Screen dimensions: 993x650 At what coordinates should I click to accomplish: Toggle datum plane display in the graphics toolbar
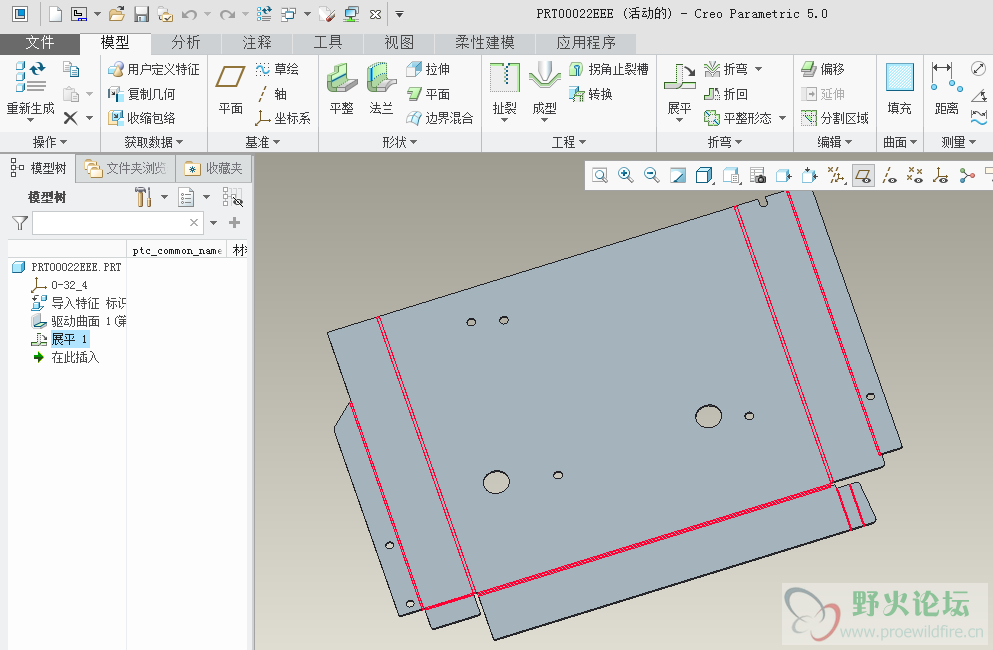(863, 175)
